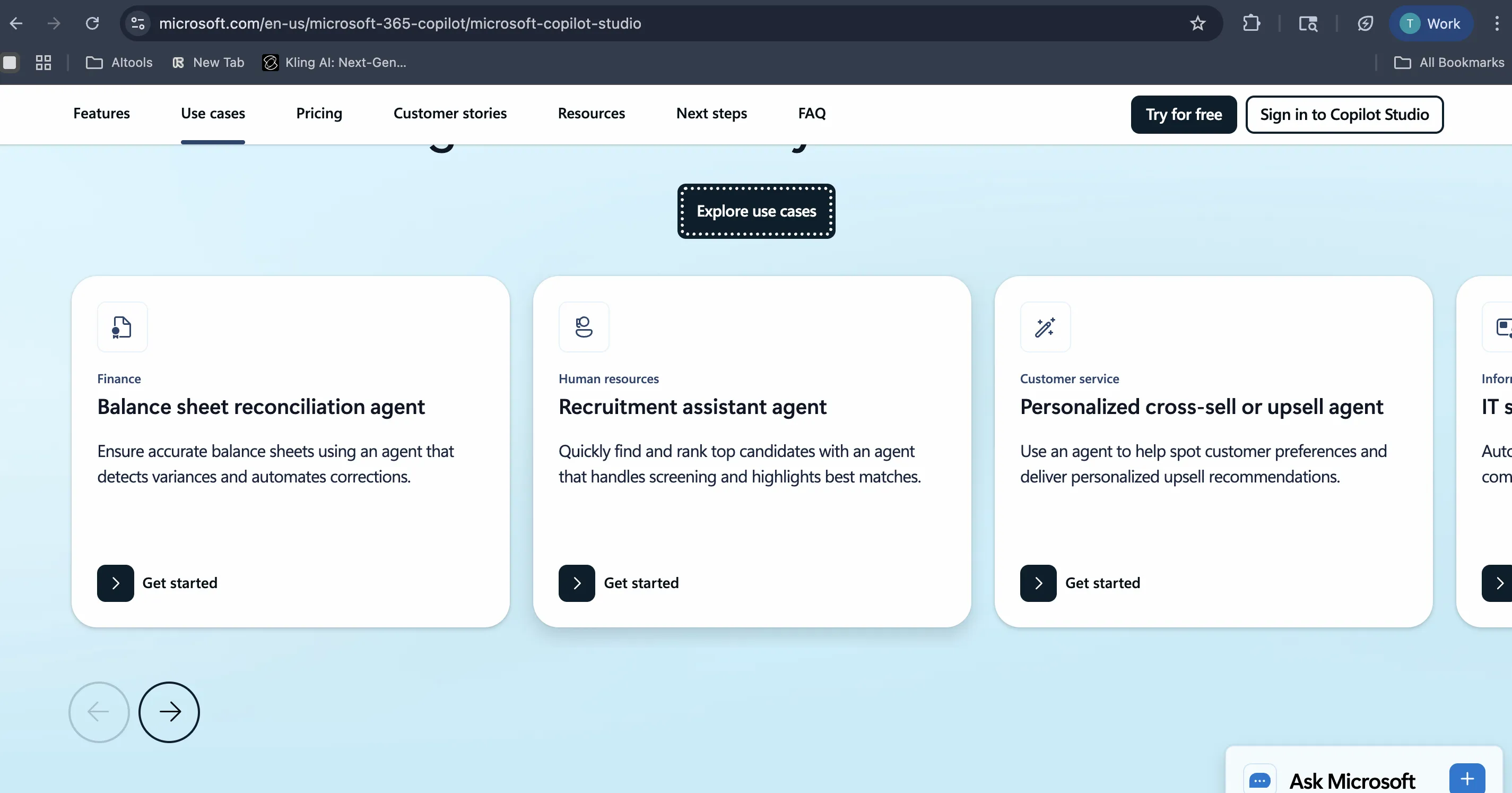Open the Kling AI bookmark

point(334,62)
